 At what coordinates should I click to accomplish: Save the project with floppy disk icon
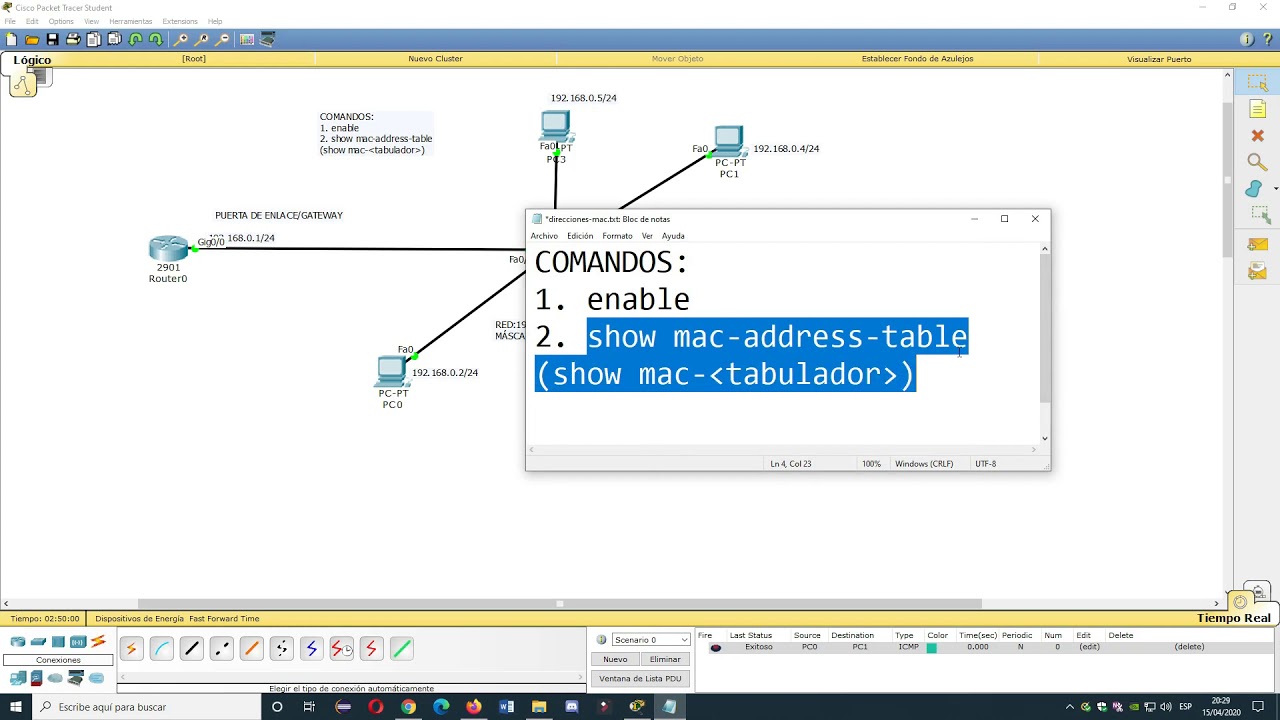click(x=52, y=40)
